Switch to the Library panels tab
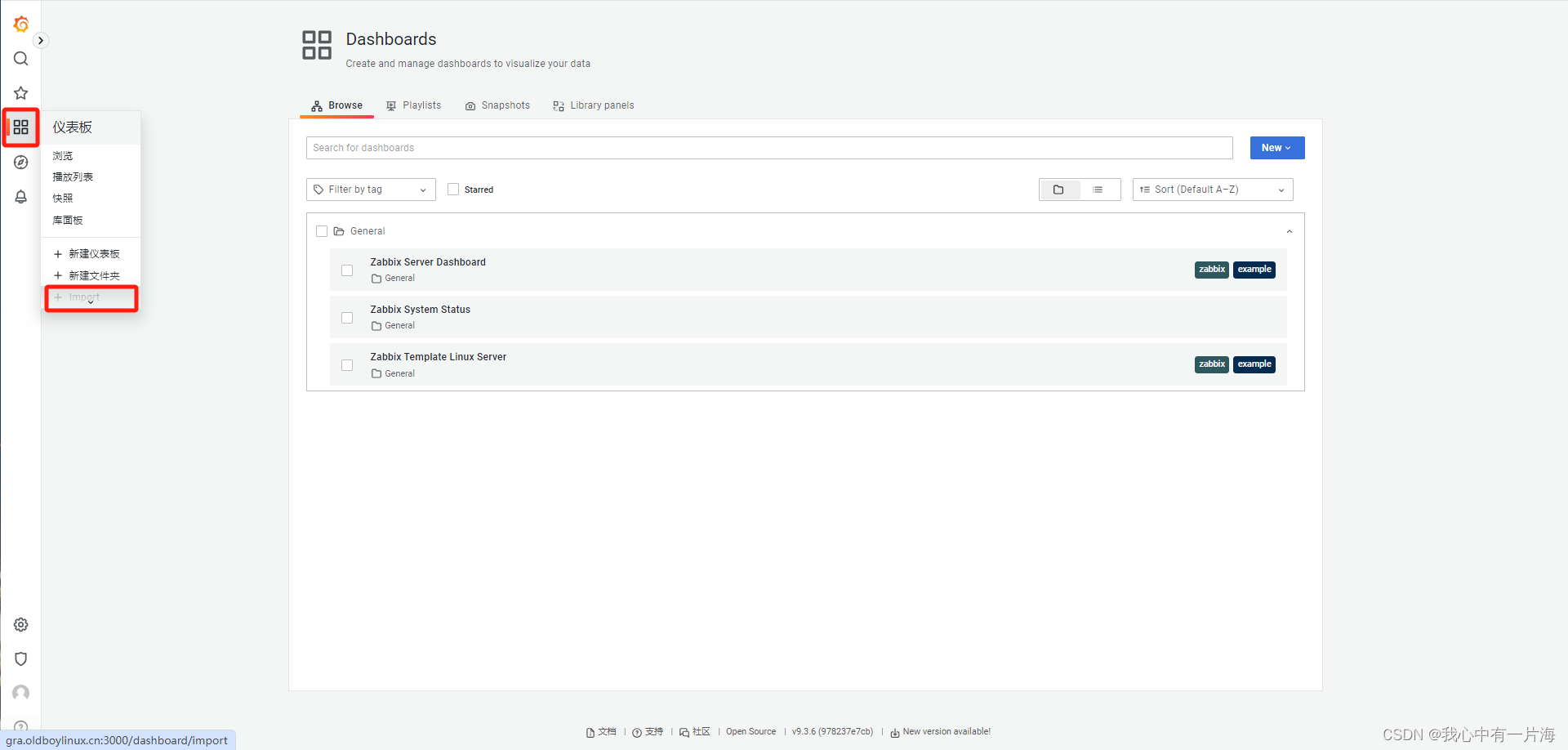The height and width of the screenshot is (750, 1568). coord(593,105)
